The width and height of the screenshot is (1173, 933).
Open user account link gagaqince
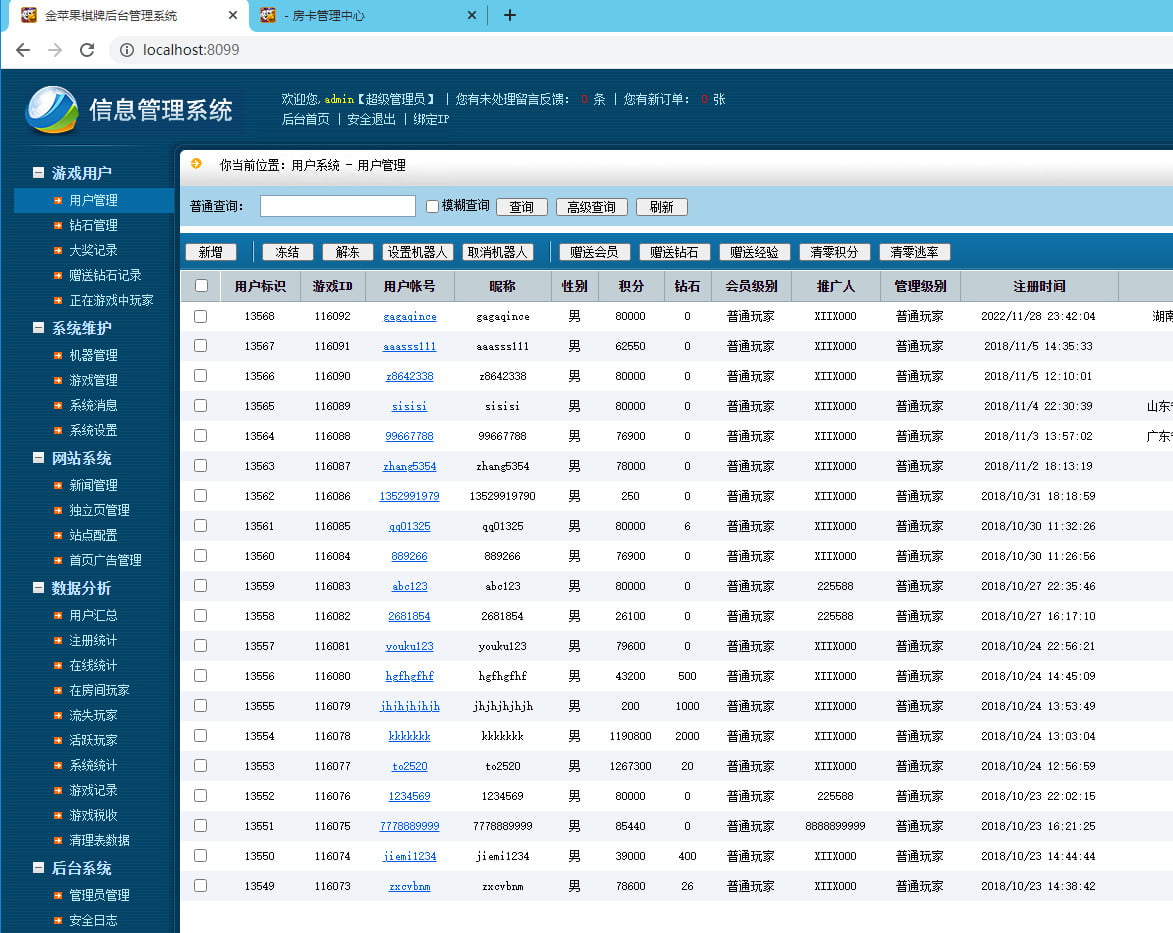coord(409,316)
